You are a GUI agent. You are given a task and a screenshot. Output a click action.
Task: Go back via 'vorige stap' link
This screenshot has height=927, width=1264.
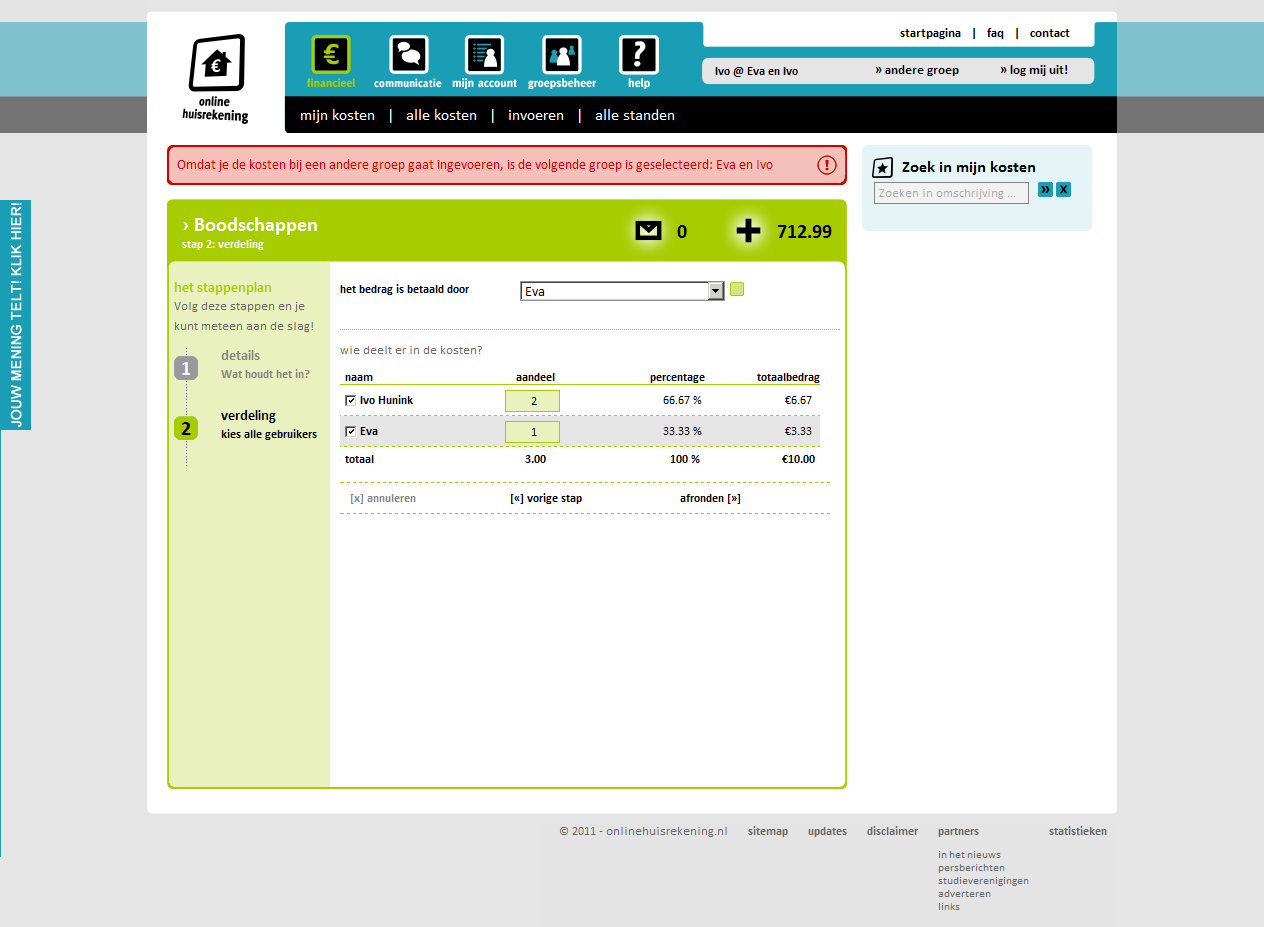point(546,498)
